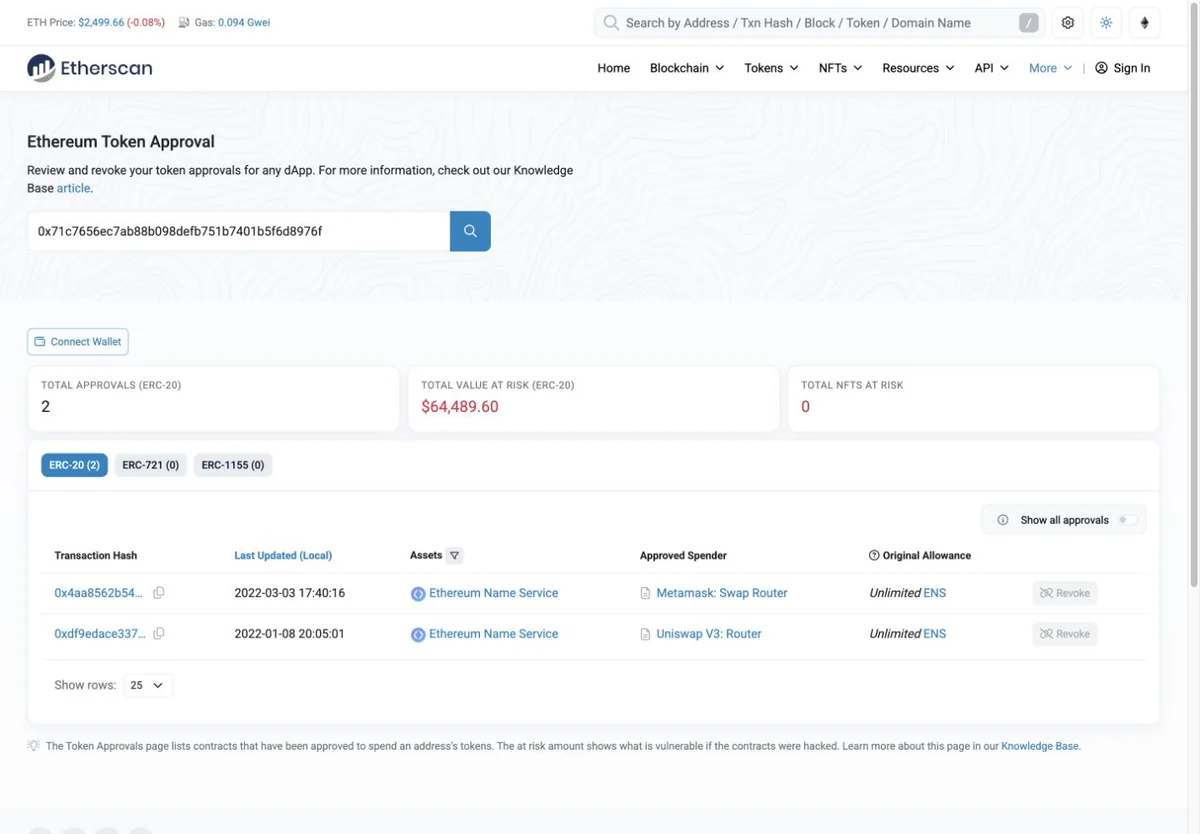Image resolution: width=1200 pixels, height=834 pixels.
Task: Click Last Updated (Local) column header
Action: (283, 555)
